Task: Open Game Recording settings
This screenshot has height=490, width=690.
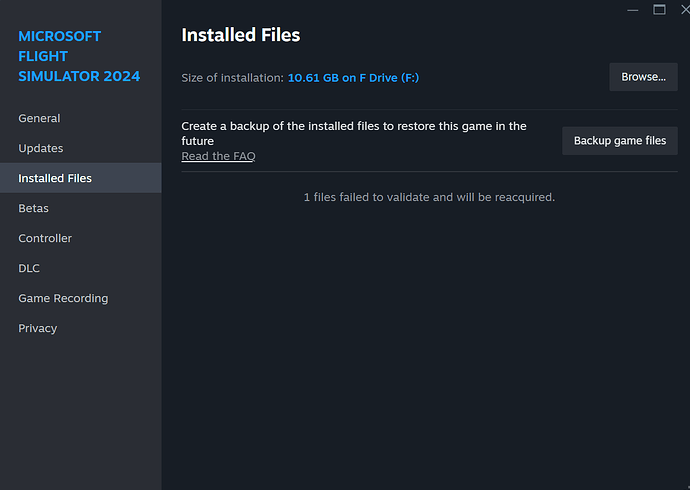Action: pos(63,298)
